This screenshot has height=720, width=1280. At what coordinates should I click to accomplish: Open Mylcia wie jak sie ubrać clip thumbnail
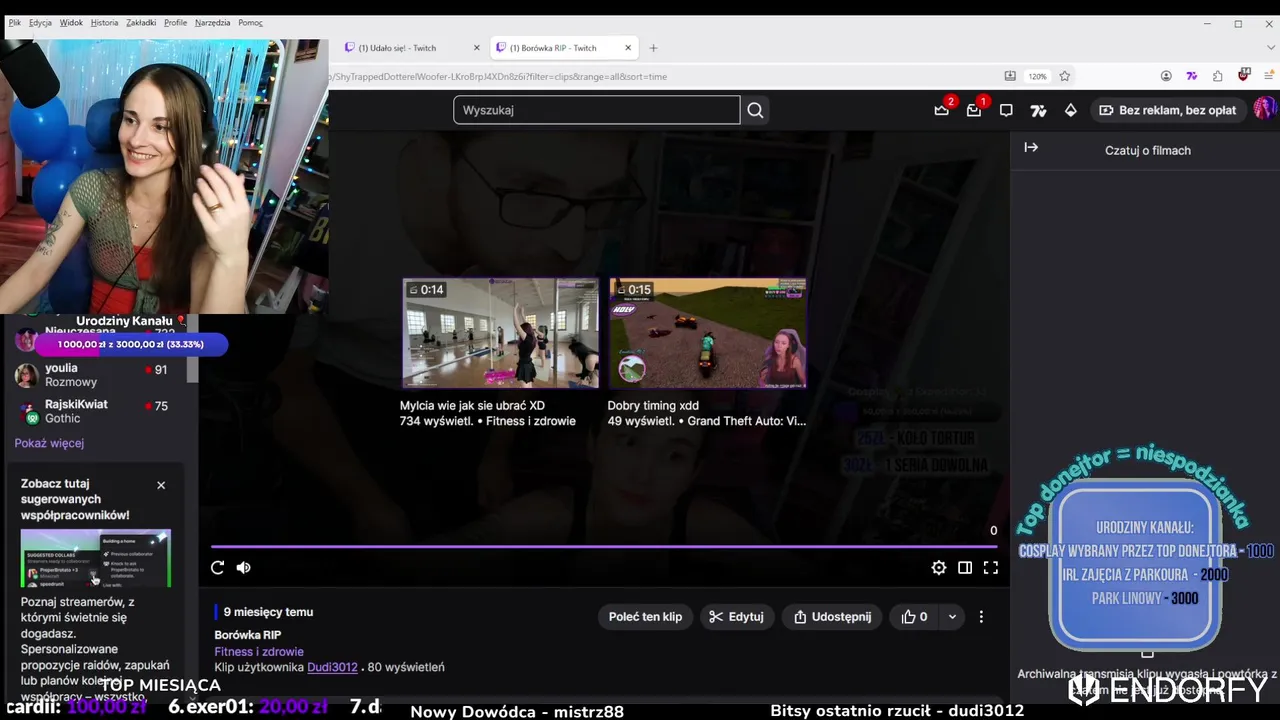500,333
